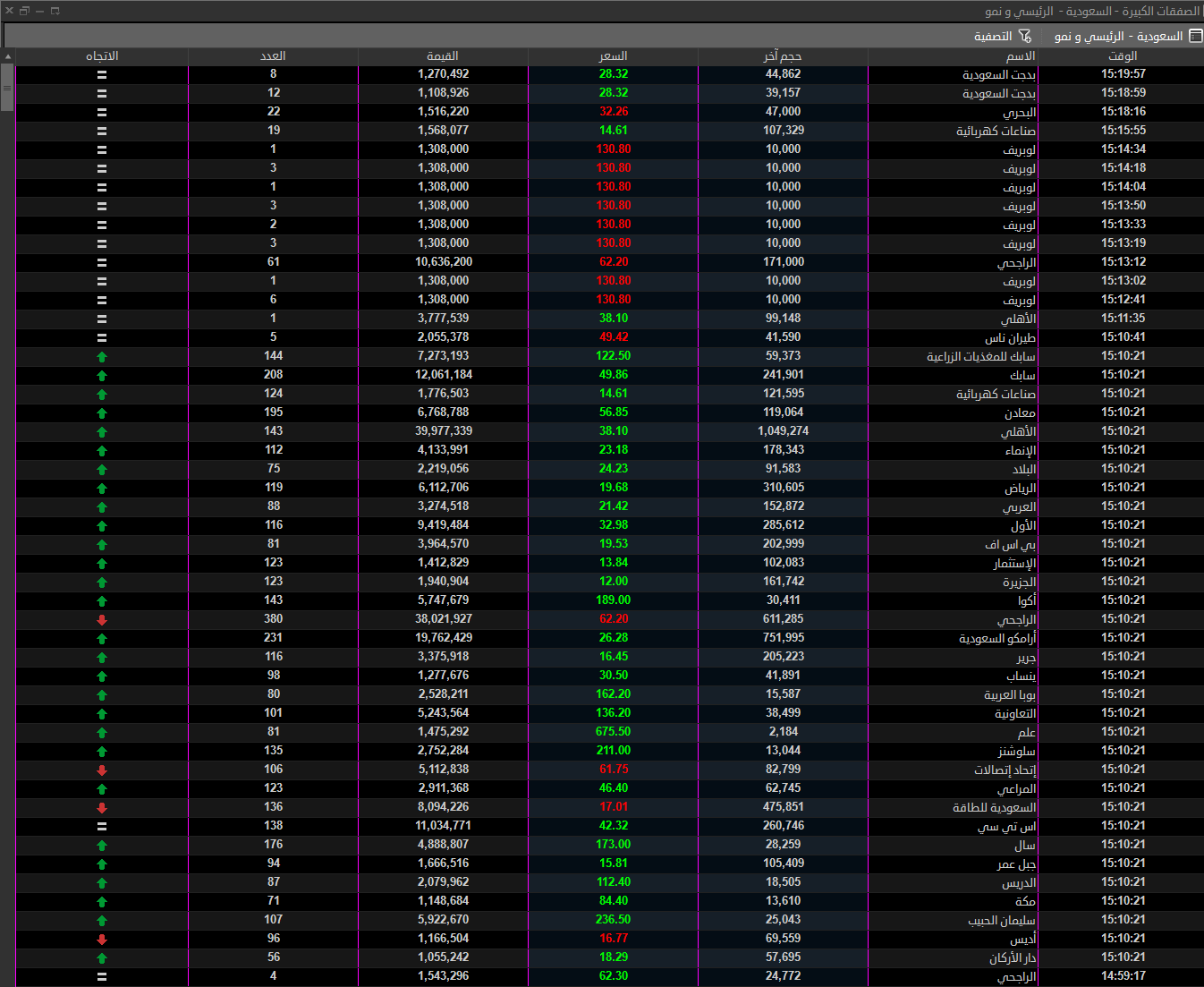Click the value 12,061,184
Screen dimensions: 1204x987
tap(444, 375)
